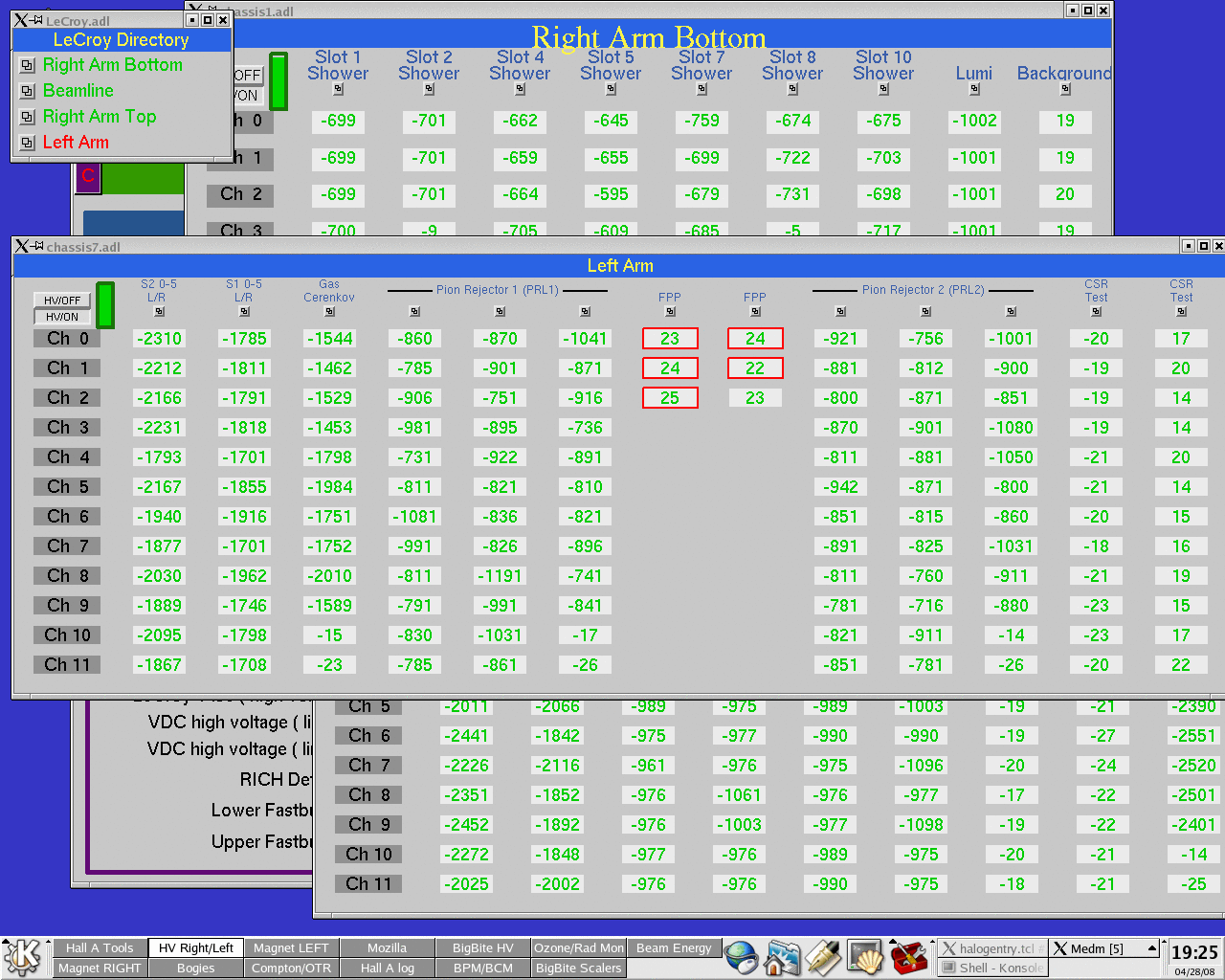The height and width of the screenshot is (980, 1225).
Task: Click Mozilla launcher button
Action: point(387,948)
